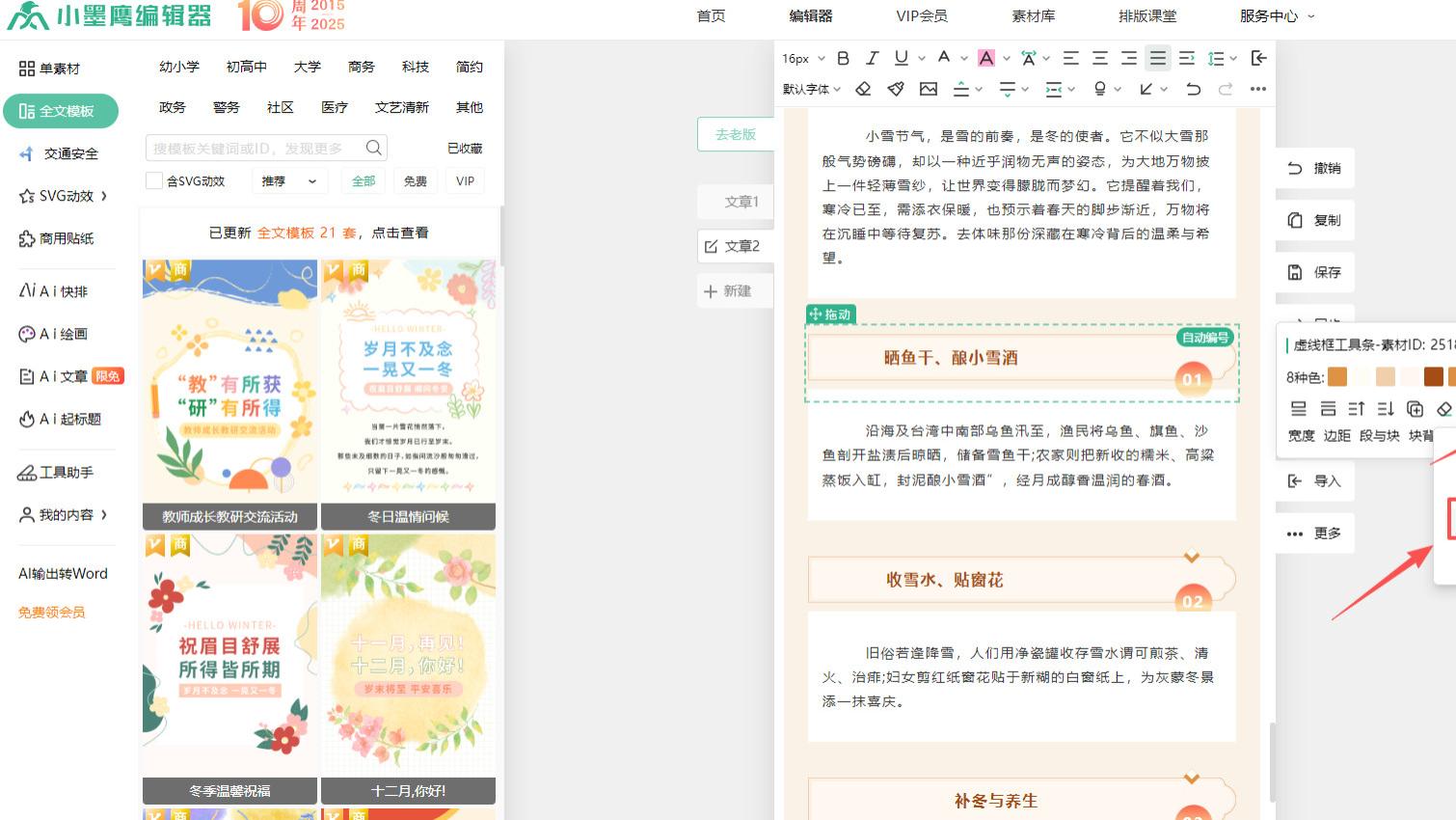This screenshot has width=1456, height=820.
Task: Enable the 含SVG动效 checkbox
Action: point(153,180)
